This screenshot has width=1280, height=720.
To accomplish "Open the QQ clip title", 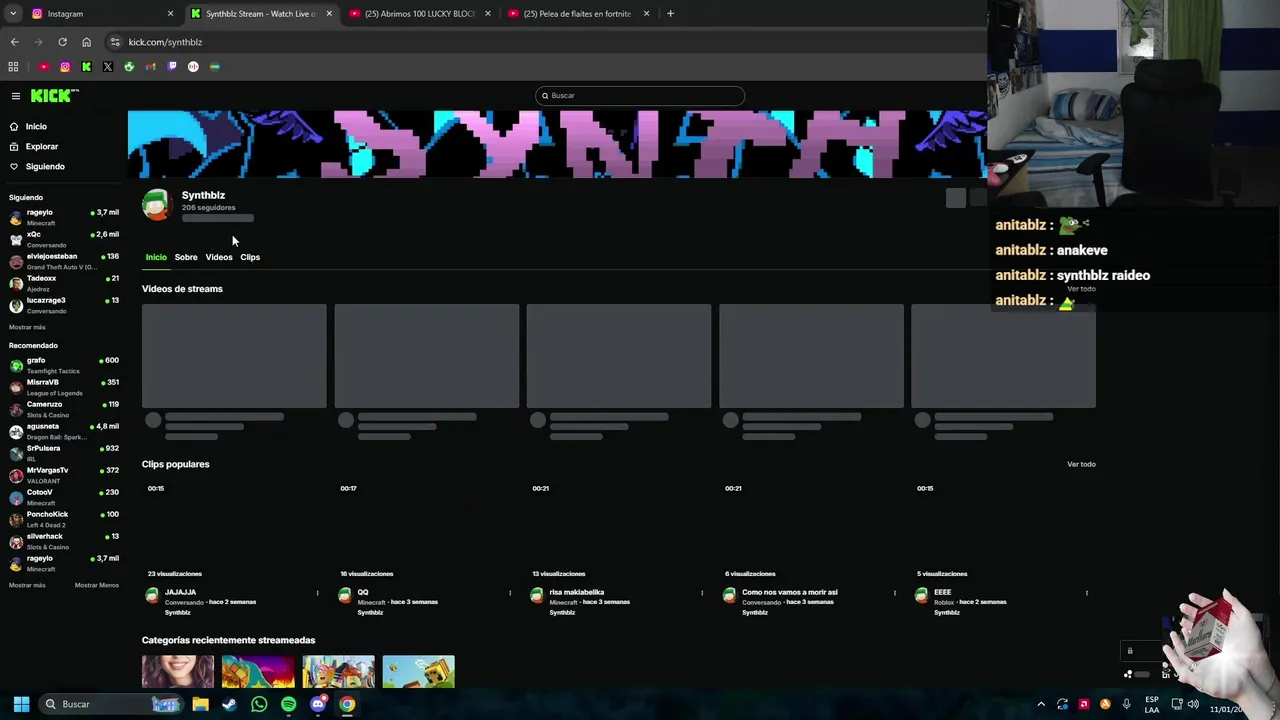I will 363,592.
